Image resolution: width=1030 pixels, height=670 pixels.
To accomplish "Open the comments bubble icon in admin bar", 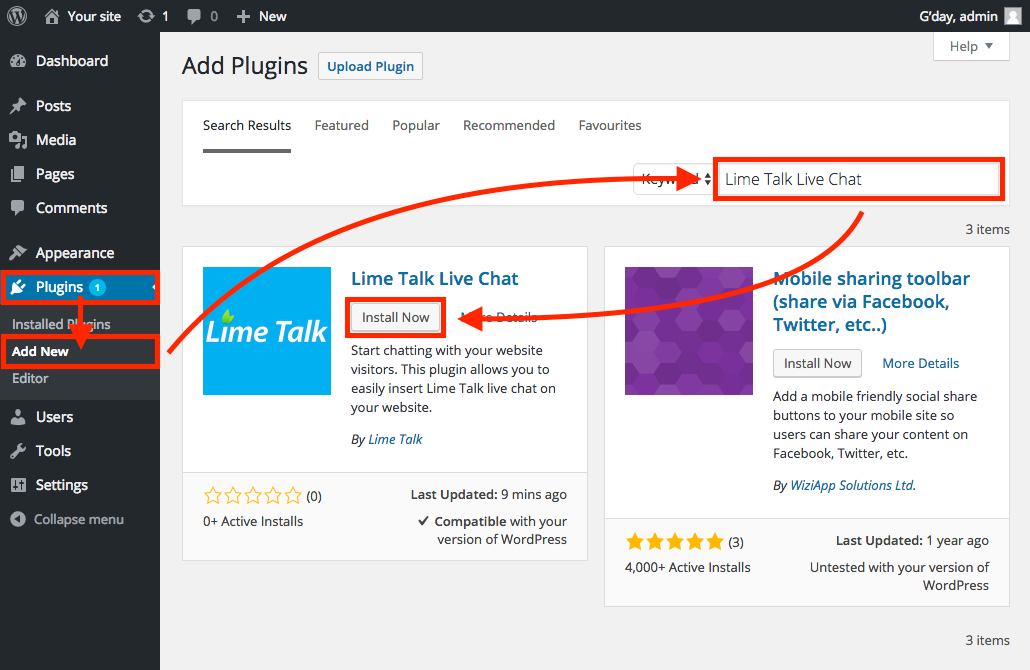I will pyautogui.click(x=194, y=16).
